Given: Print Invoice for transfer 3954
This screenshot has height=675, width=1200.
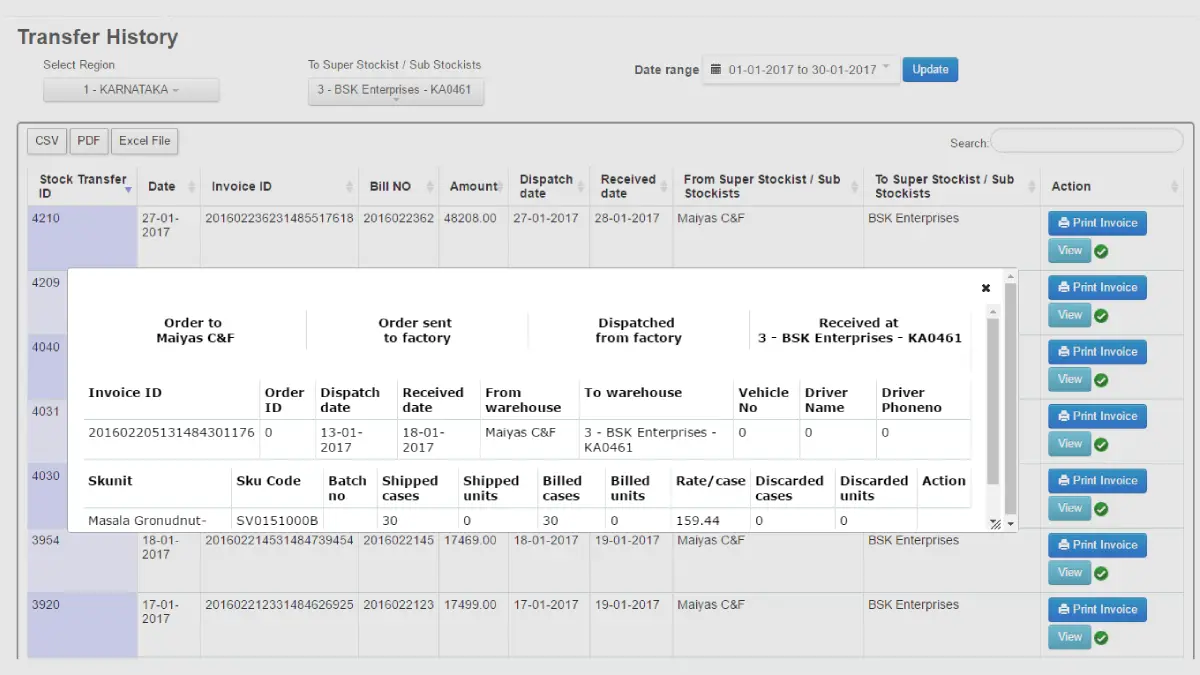Looking at the screenshot, I should coord(1097,545).
